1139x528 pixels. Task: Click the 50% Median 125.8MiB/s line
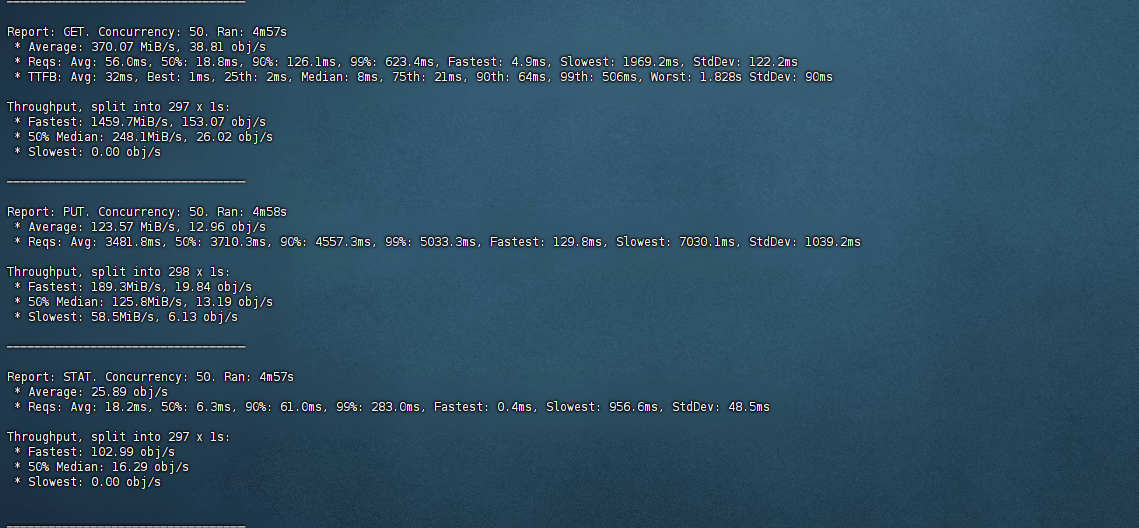(x=143, y=301)
